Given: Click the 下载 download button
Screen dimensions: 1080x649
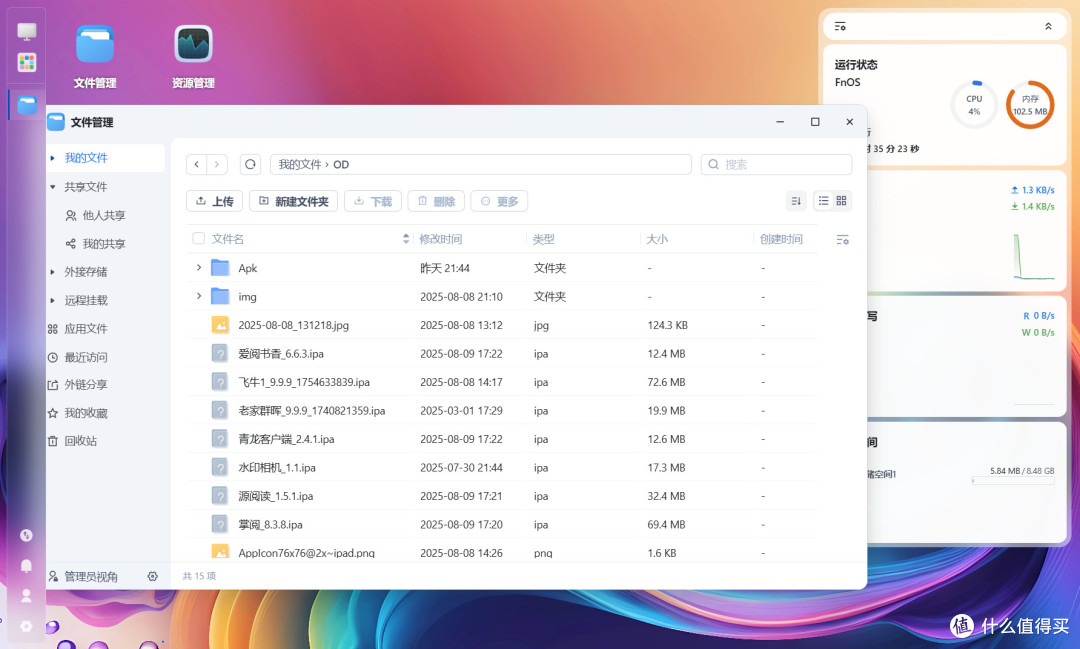Looking at the screenshot, I should click(373, 201).
